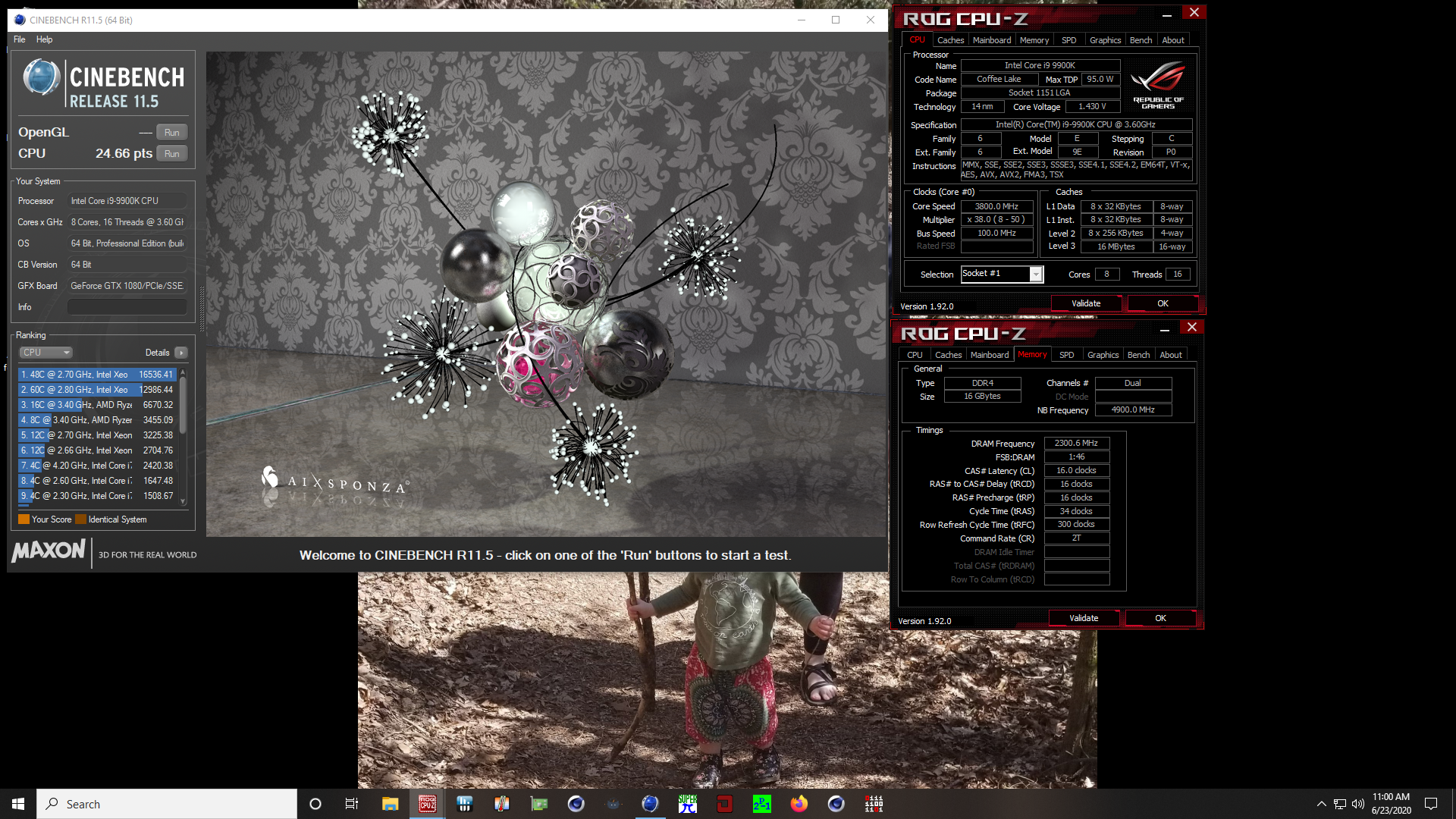Launch the green 2^p-1 Prime95 icon
This screenshot has width=1456, height=819.
pos(762,804)
